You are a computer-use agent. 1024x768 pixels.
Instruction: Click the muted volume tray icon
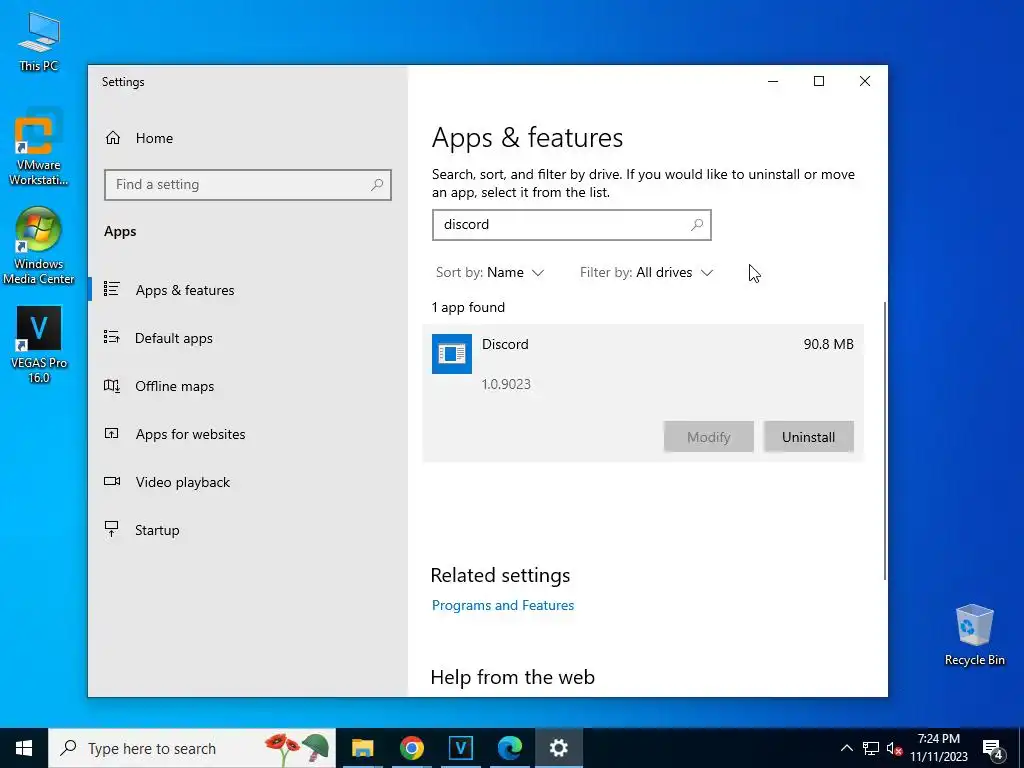pos(894,748)
